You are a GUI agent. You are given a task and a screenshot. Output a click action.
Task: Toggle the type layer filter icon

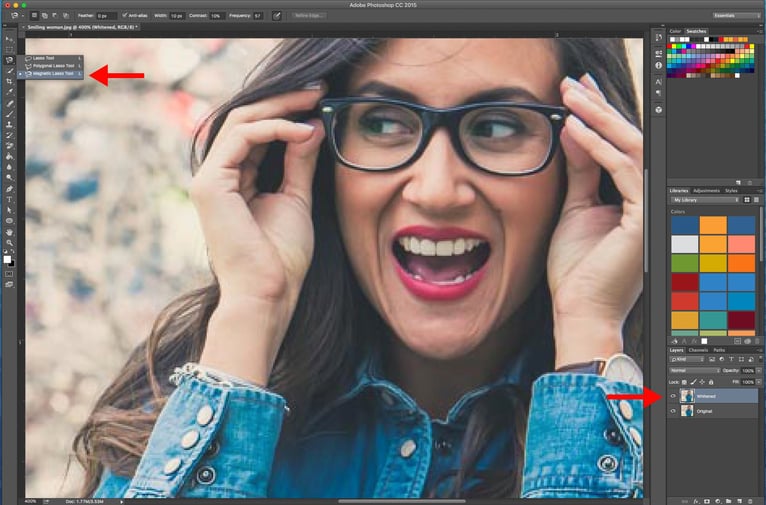[x=731, y=359]
